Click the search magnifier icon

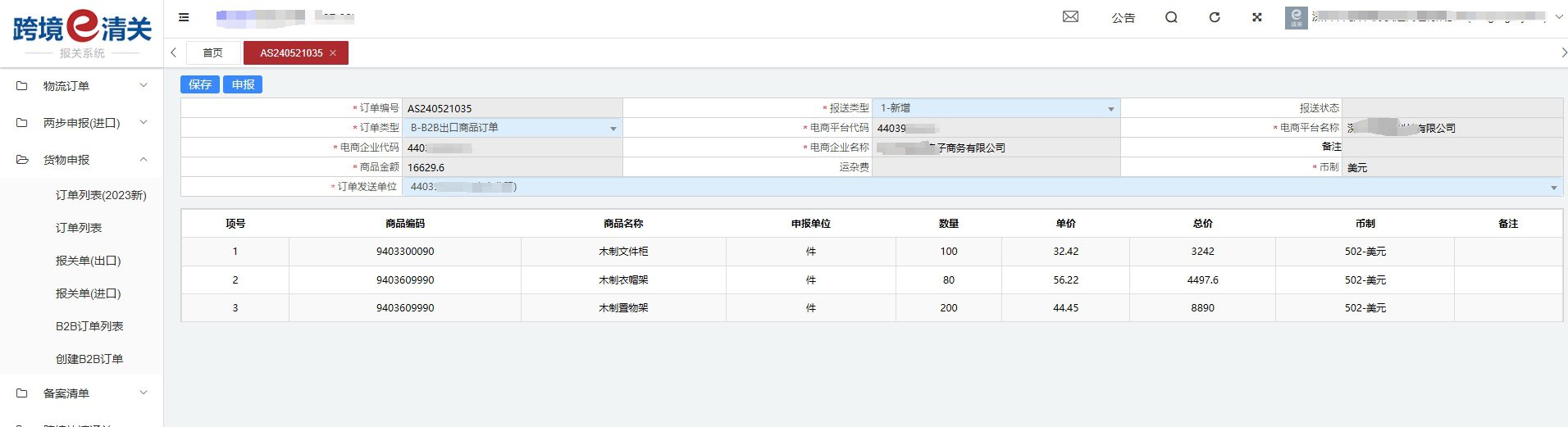pos(1171,17)
